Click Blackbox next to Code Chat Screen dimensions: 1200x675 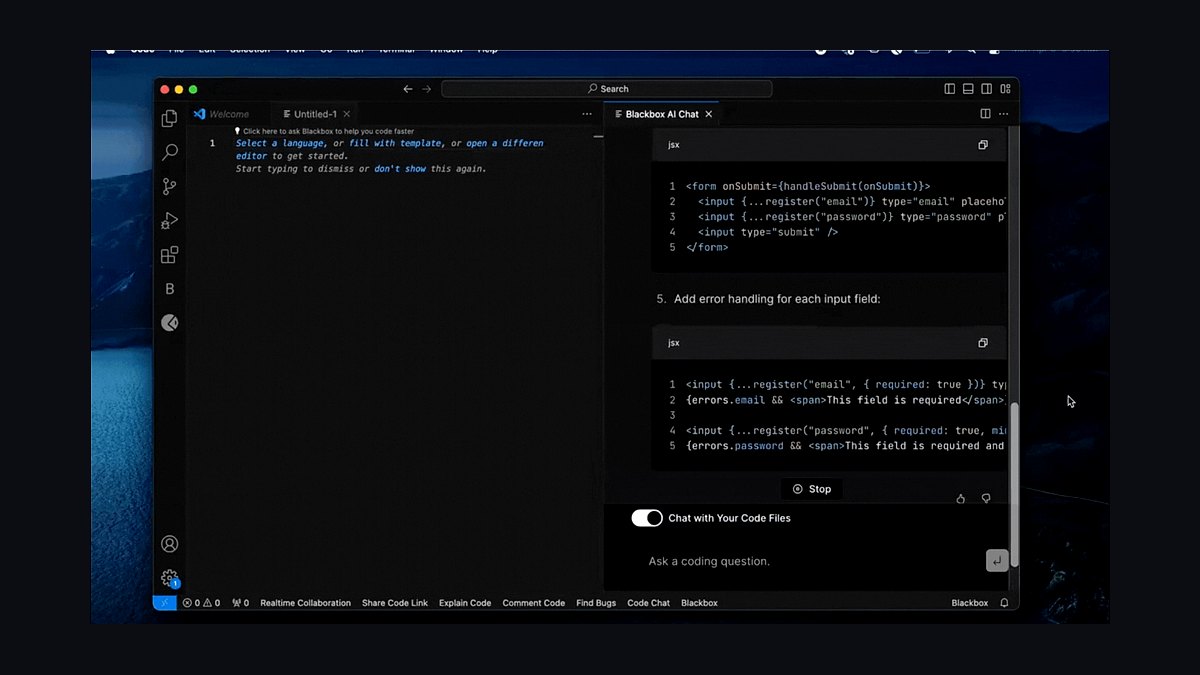[699, 603]
